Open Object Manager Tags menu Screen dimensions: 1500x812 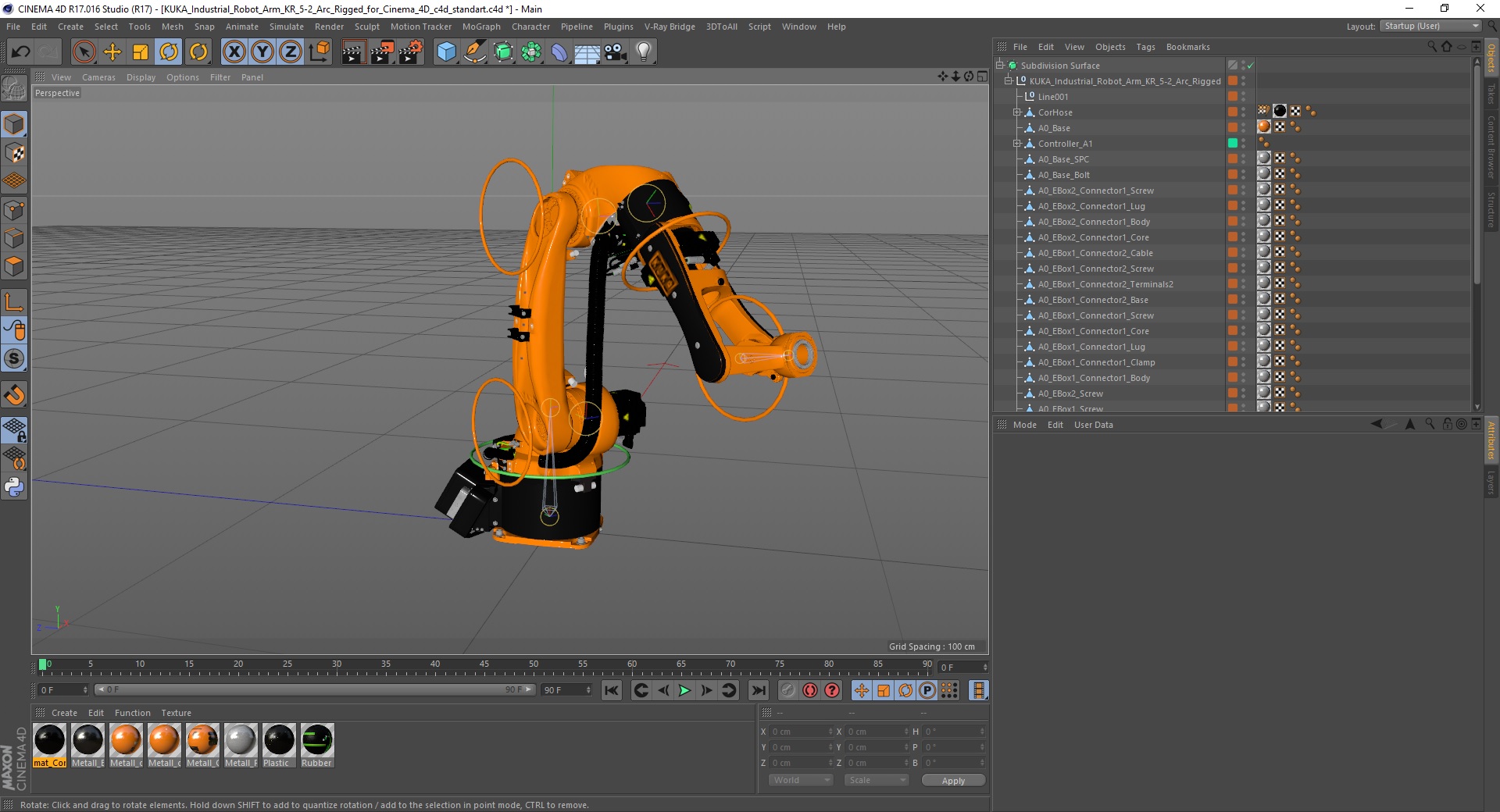(1145, 47)
